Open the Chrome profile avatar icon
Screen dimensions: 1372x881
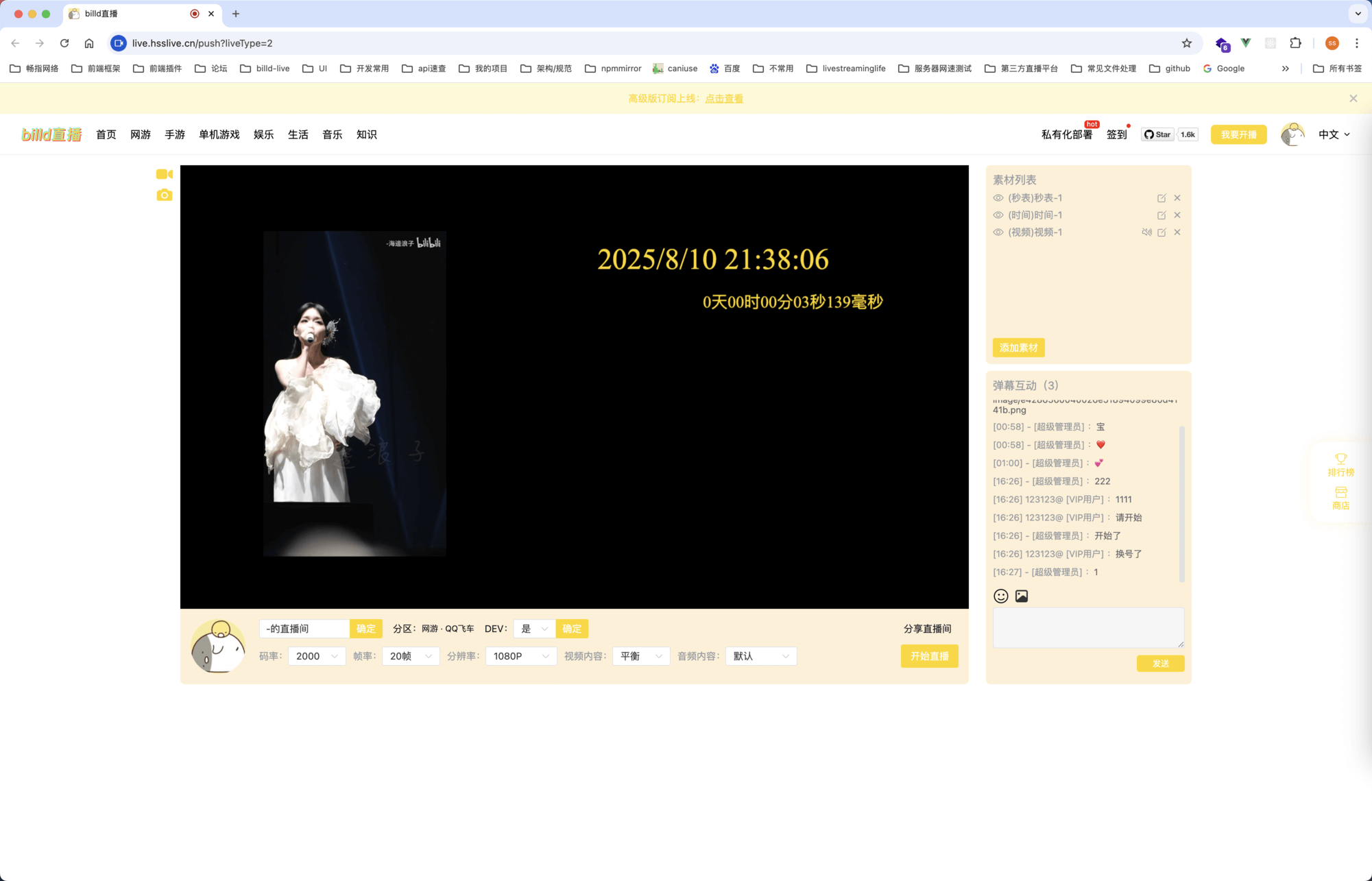pyautogui.click(x=1332, y=43)
